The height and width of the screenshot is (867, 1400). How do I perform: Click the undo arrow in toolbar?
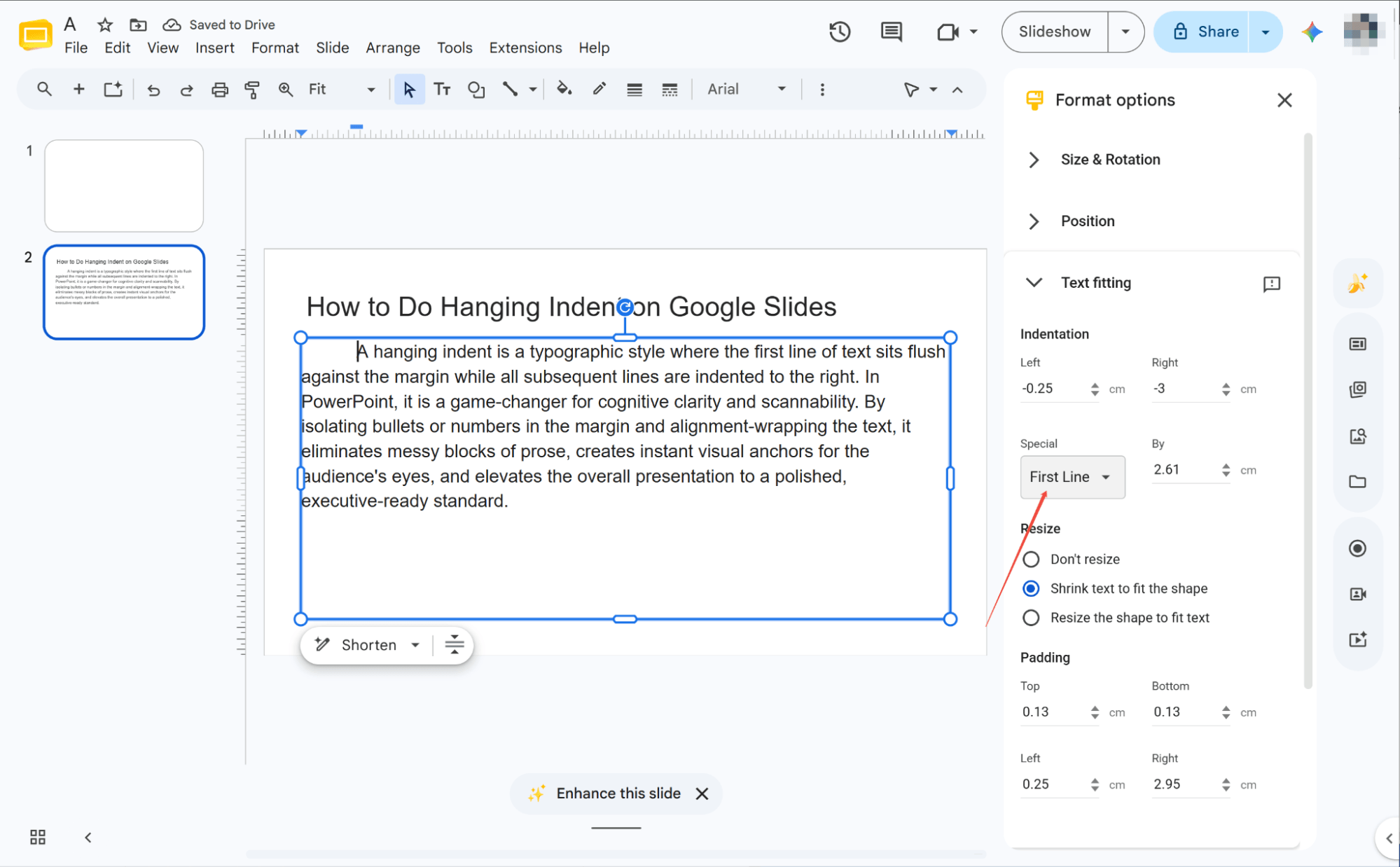(153, 90)
